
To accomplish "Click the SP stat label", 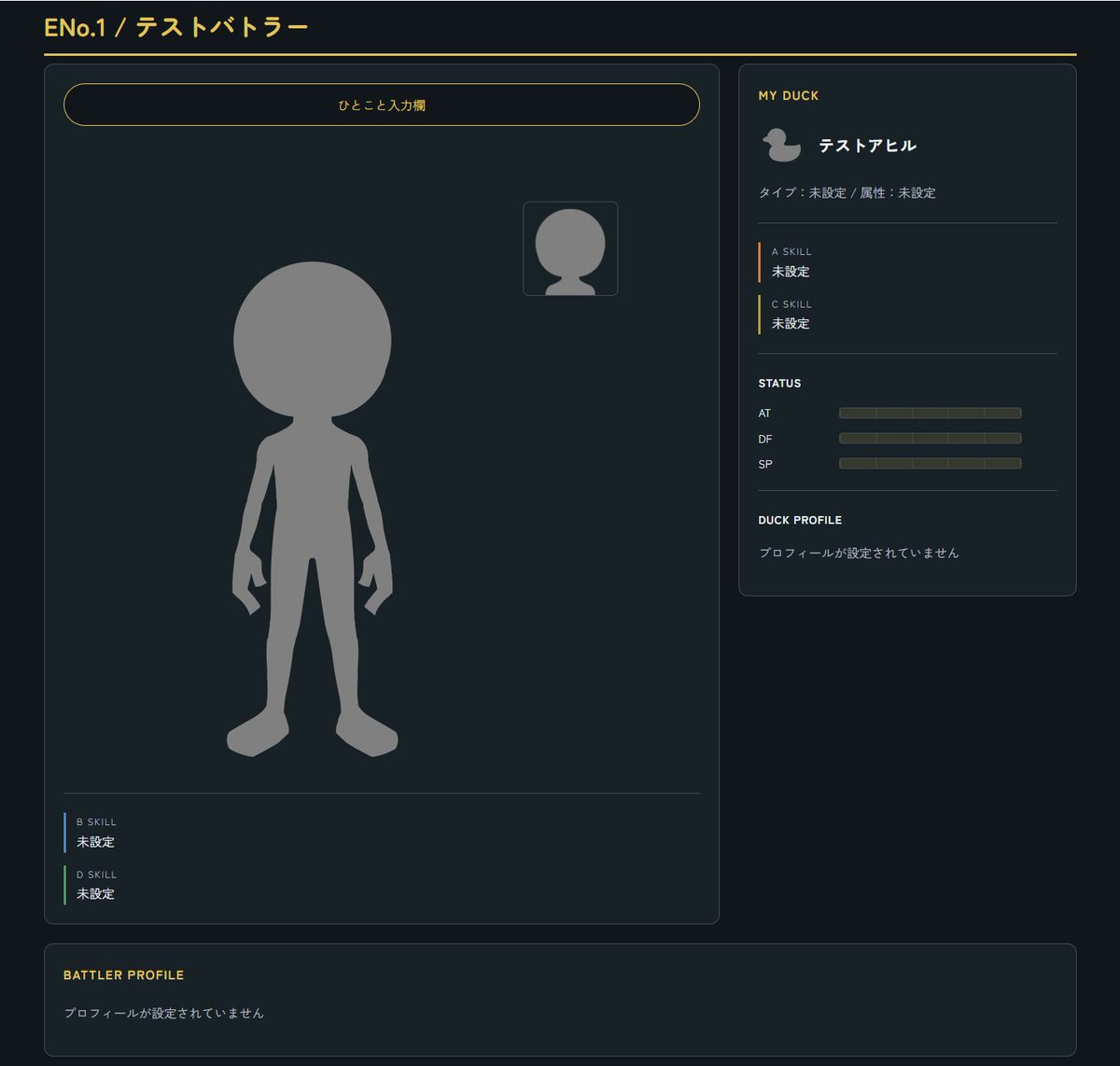I will click(x=765, y=464).
